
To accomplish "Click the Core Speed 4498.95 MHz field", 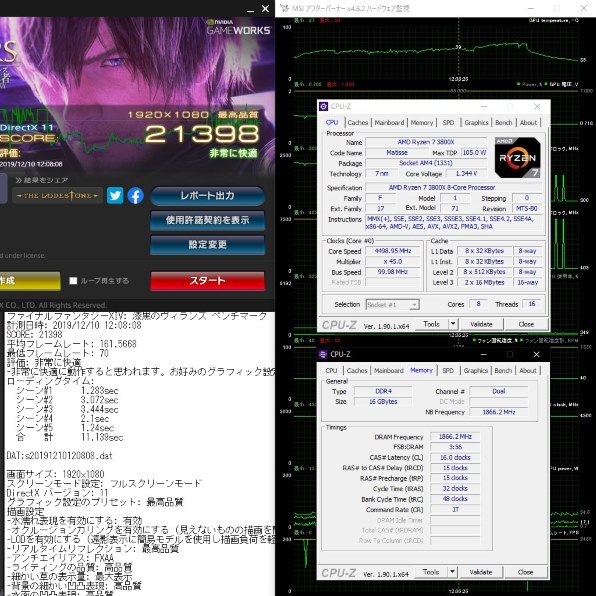I will pos(393,251).
